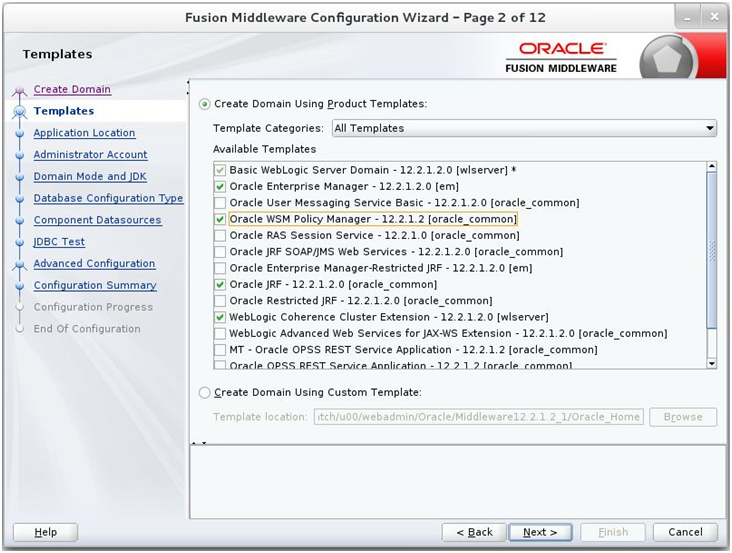Viewport: 732px width, 553px height.
Task: Click the Template location path field
Action: coord(479,417)
